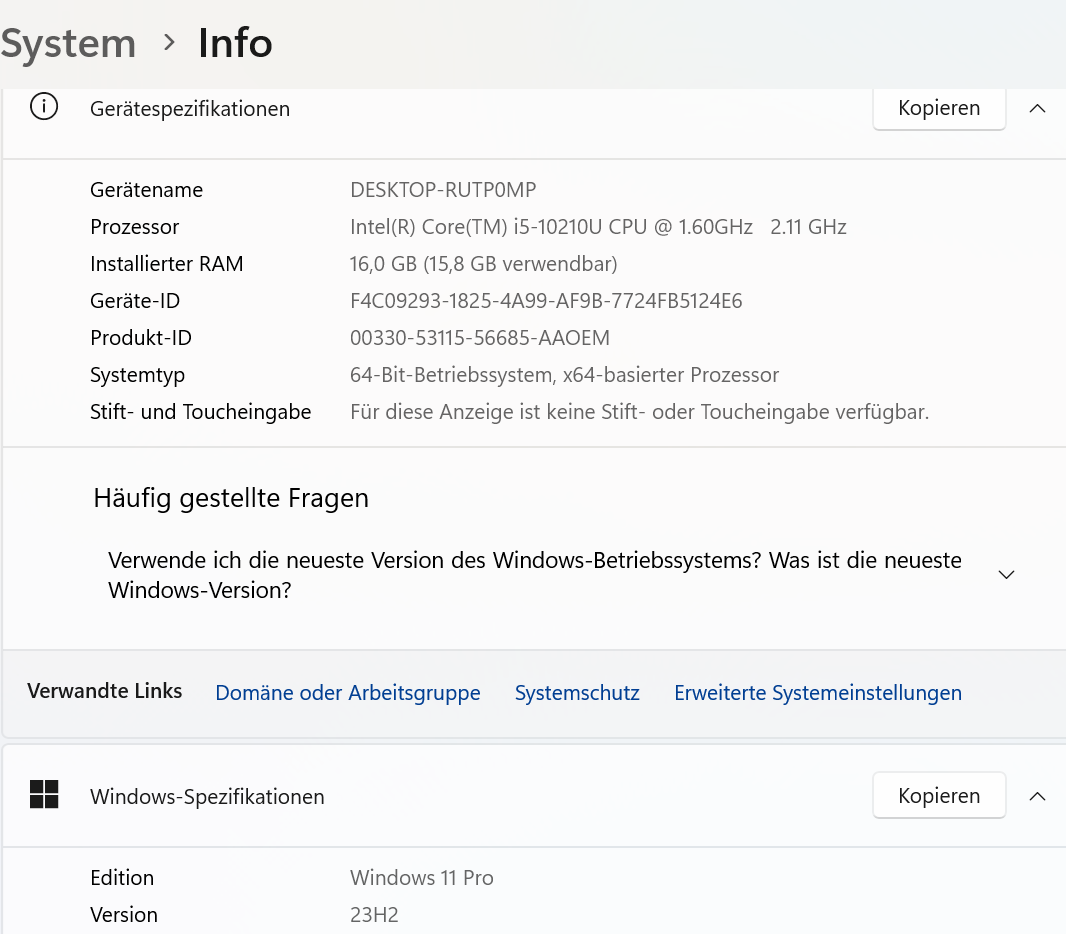Go back to System in breadcrumb

[68, 44]
